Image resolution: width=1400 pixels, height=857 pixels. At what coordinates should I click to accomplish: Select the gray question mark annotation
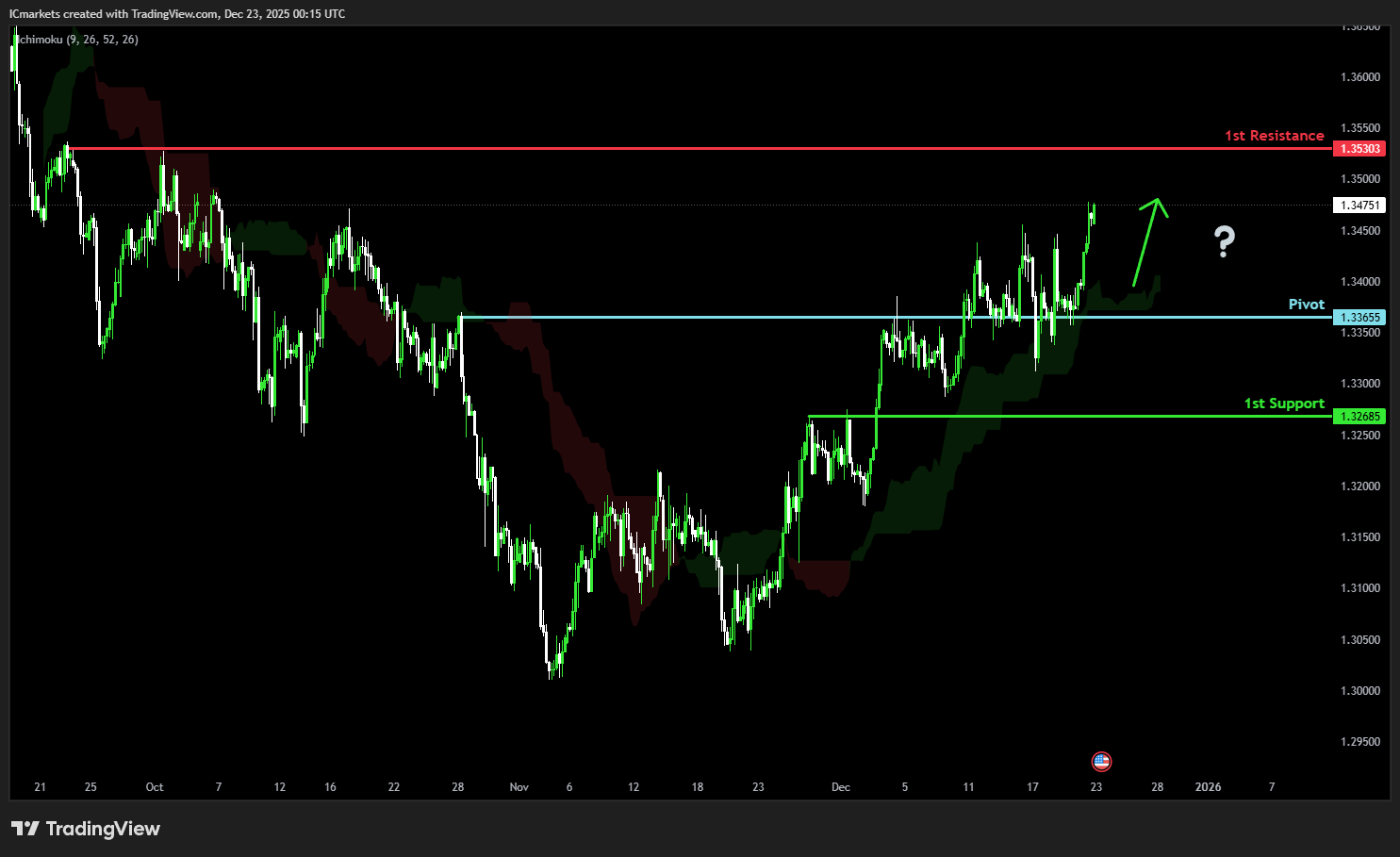point(1224,242)
